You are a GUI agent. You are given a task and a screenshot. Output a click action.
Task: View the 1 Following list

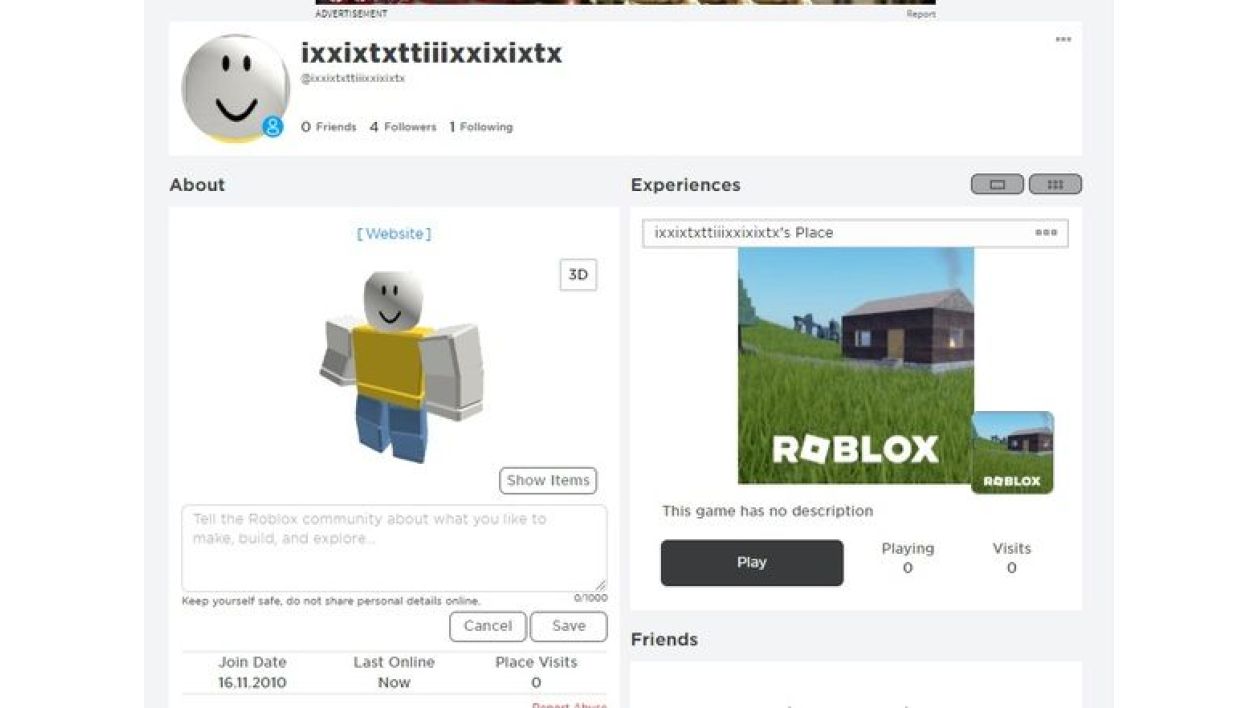click(481, 127)
